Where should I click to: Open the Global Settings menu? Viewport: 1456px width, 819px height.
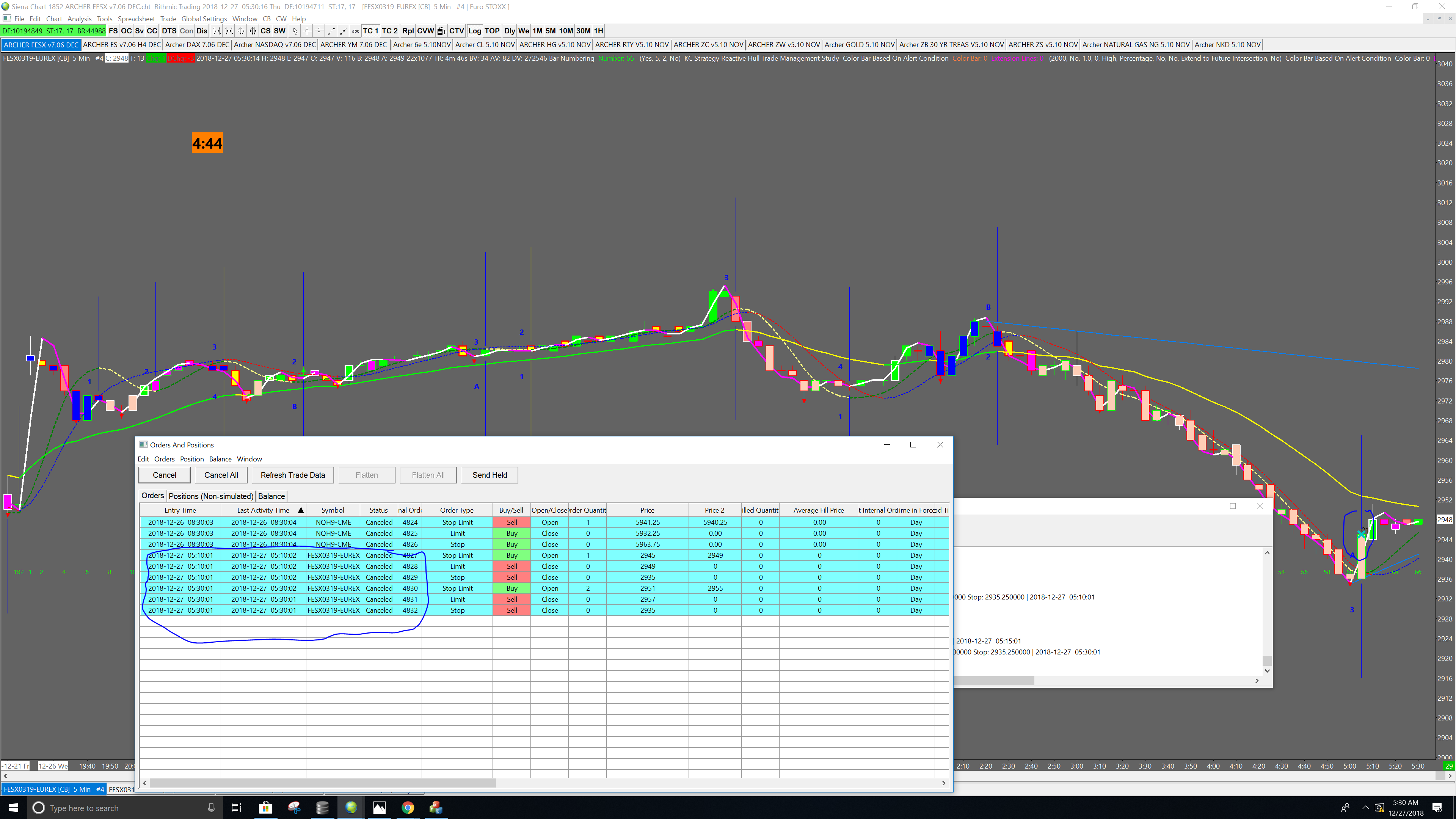(x=204, y=19)
